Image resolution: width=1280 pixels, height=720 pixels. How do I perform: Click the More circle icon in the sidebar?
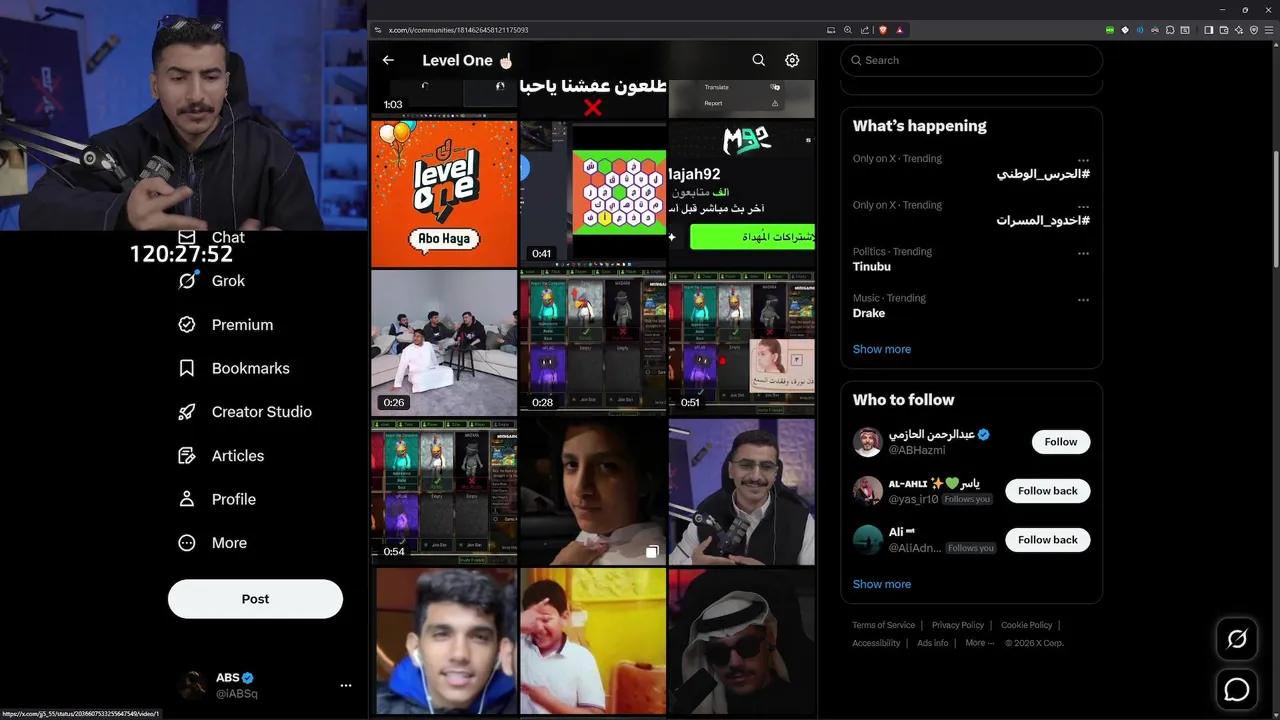187,543
